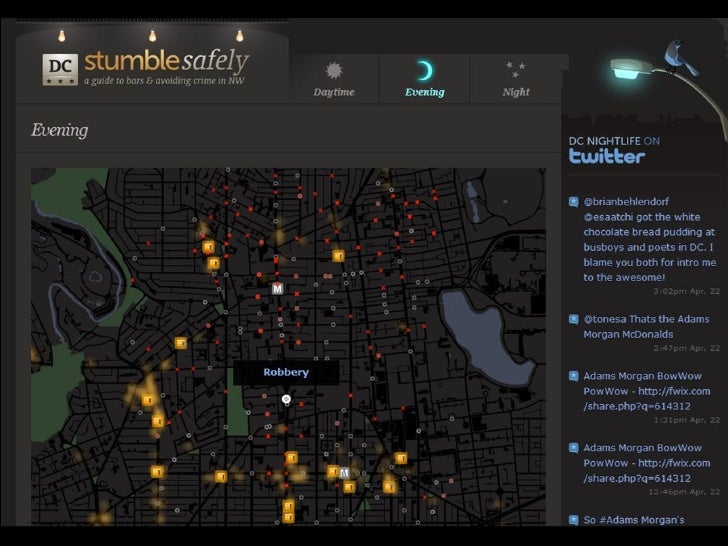This screenshot has height=546, width=728.
Task: Click the Metro M marker near the map bottom
Action: [344, 473]
